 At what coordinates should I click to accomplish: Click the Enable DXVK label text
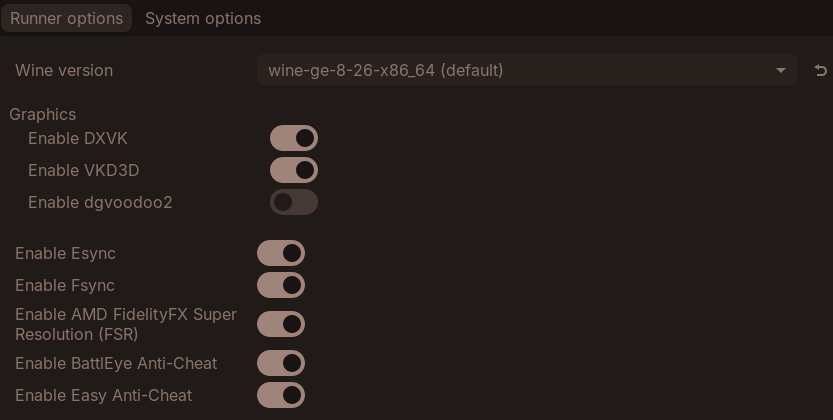[x=78, y=138]
